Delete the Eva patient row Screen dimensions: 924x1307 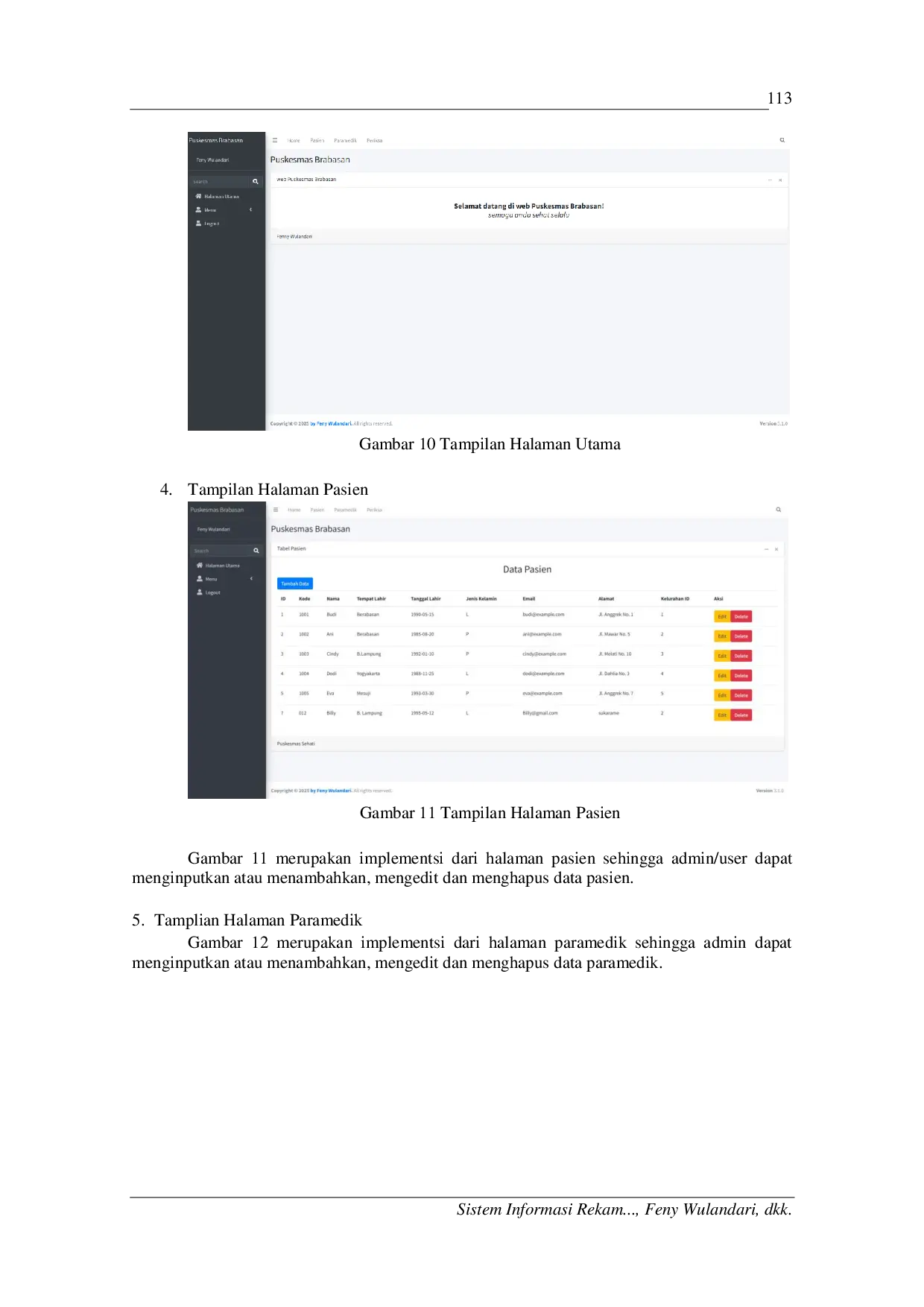tap(741, 695)
